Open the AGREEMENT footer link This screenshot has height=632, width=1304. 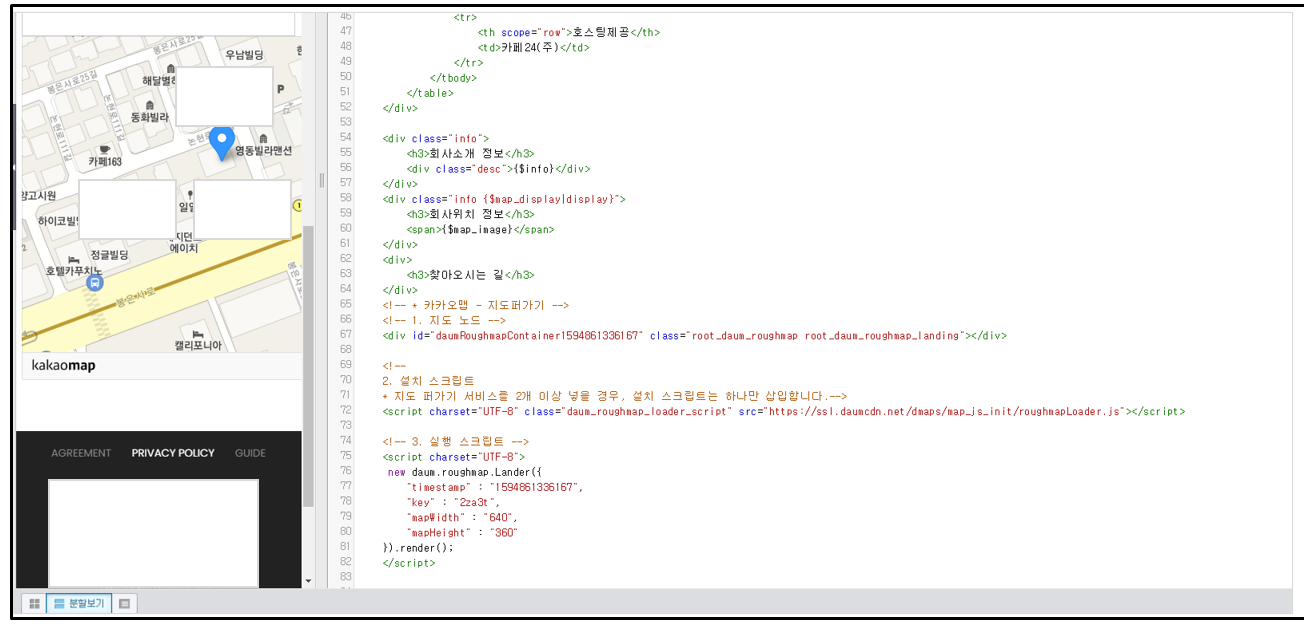click(81, 453)
